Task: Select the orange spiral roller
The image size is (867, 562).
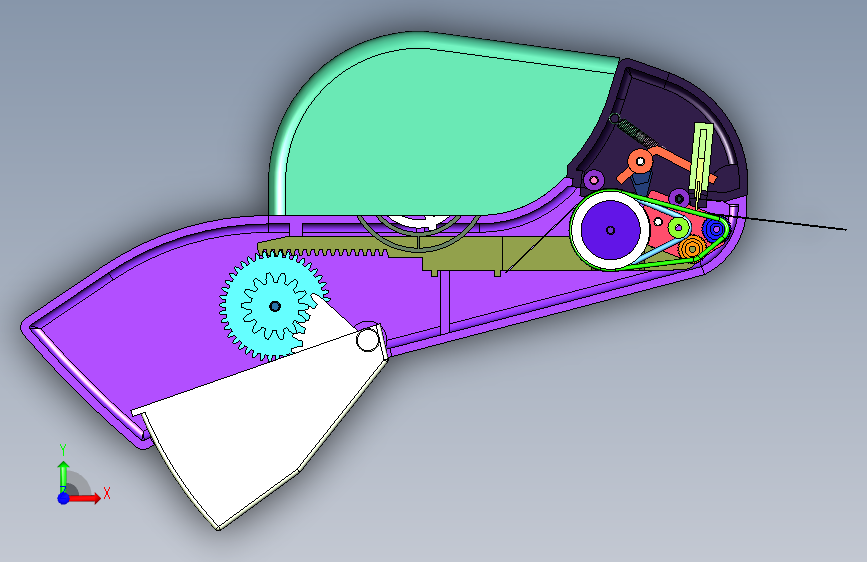Action: [691, 248]
